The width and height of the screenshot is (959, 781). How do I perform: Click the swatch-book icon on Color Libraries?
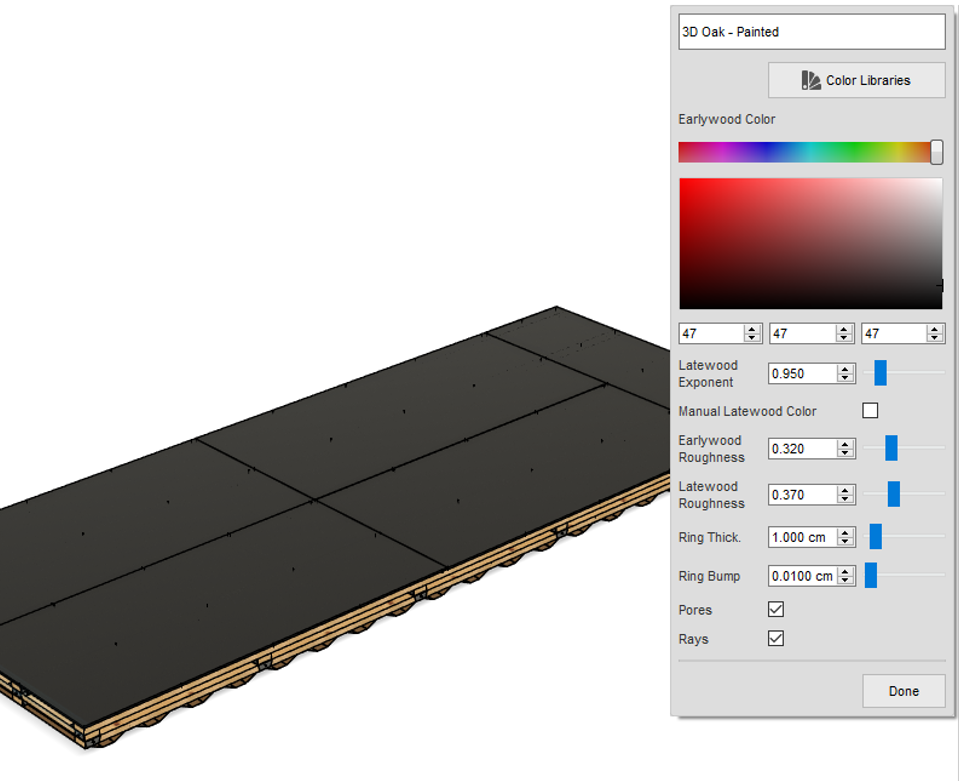(811, 80)
